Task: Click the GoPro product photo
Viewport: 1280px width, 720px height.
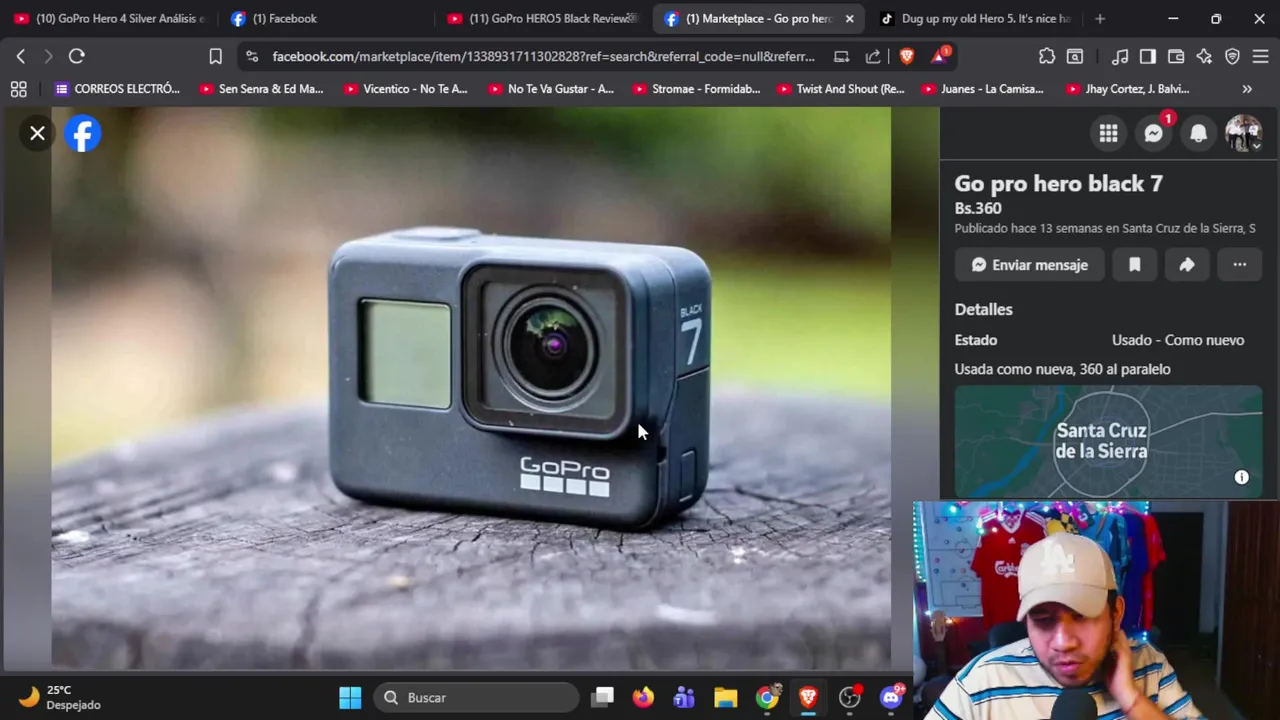Action: coord(471,387)
